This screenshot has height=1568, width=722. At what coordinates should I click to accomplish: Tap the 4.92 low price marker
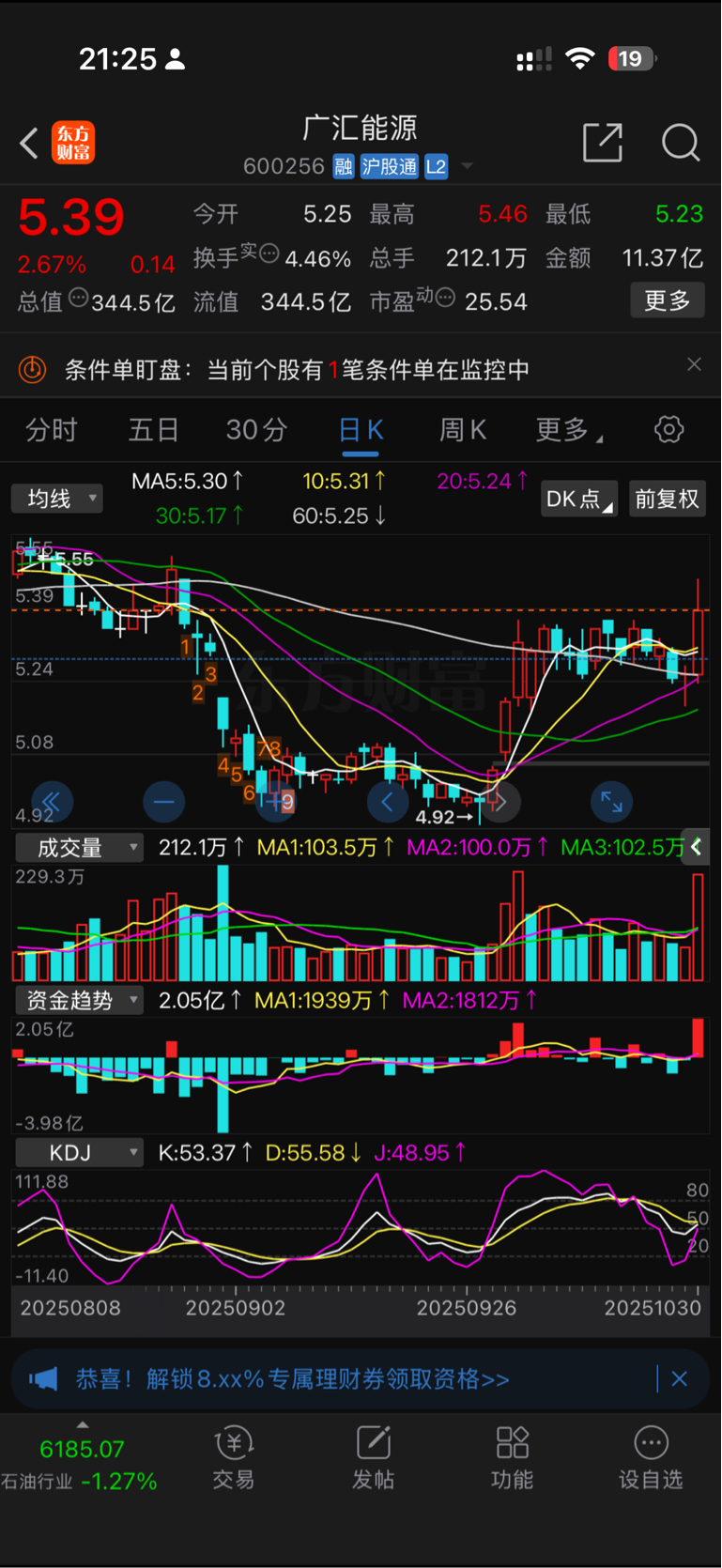(x=444, y=818)
